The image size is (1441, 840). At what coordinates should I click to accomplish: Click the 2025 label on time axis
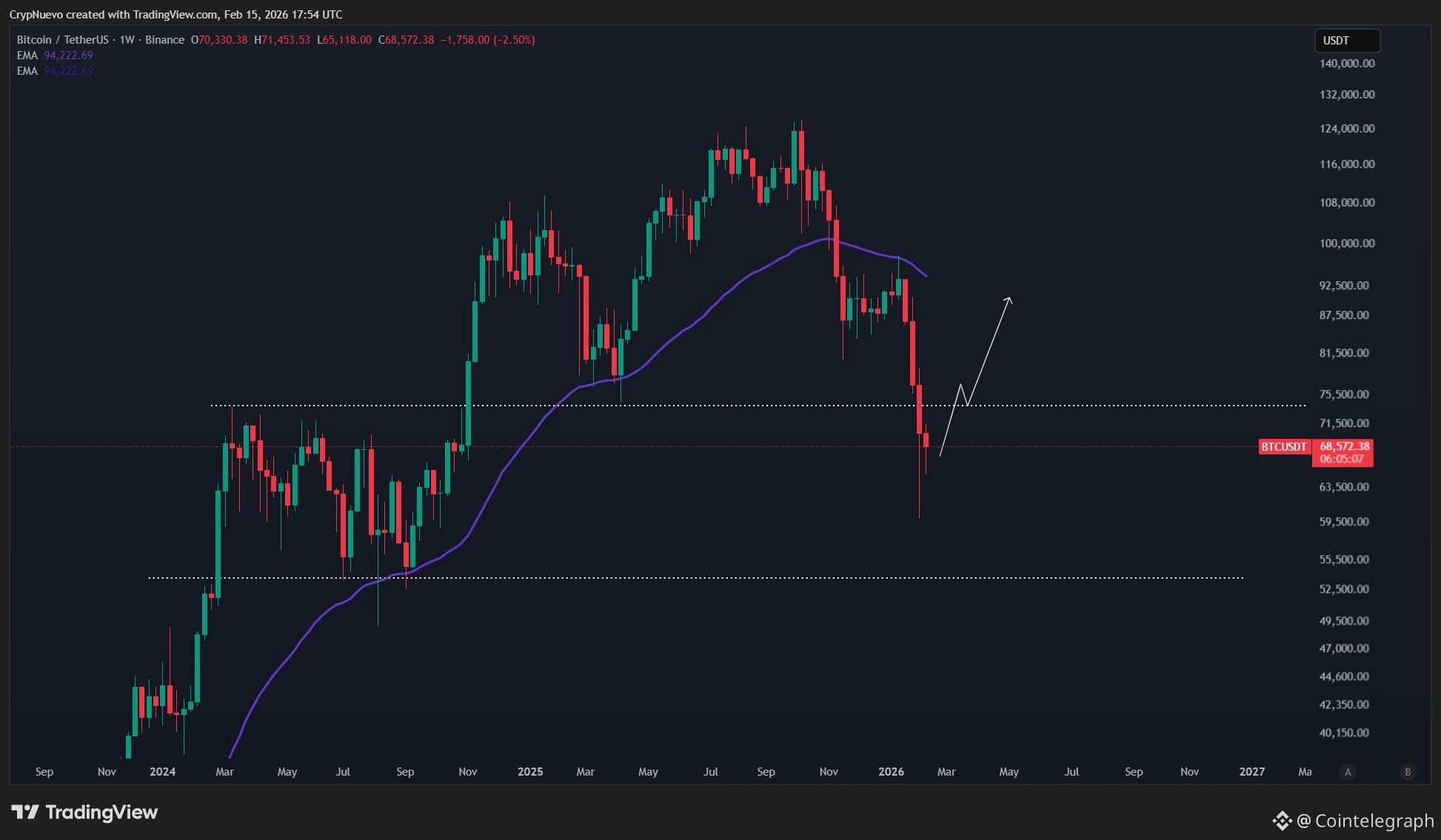(x=530, y=772)
